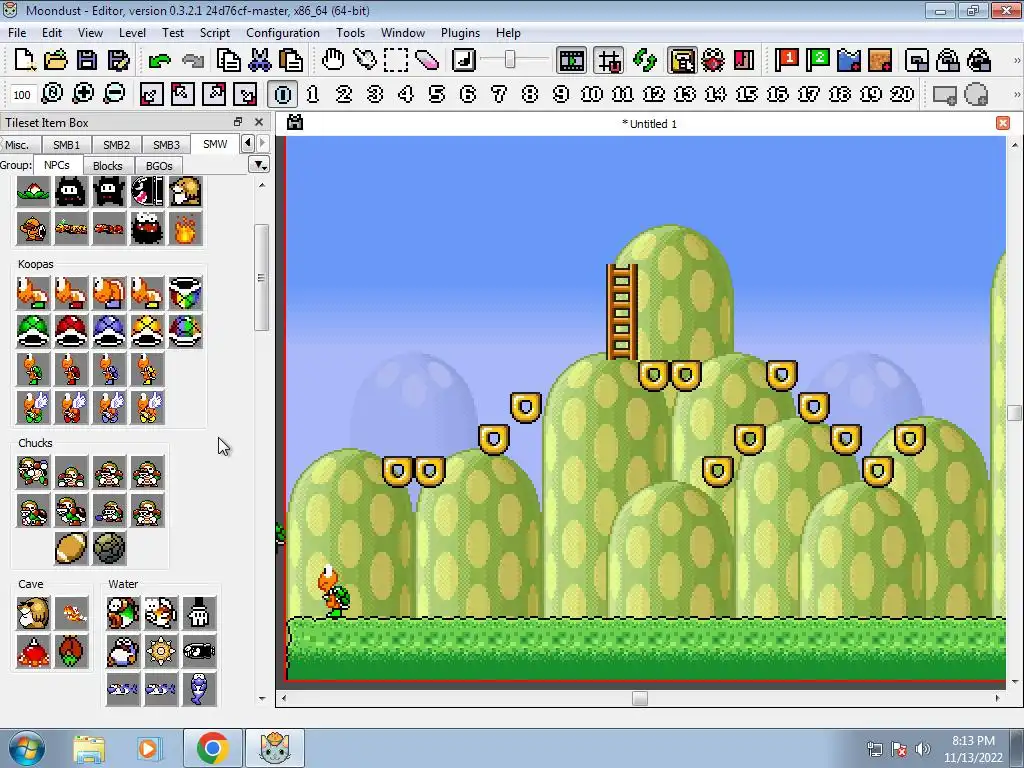Image resolution: width=1024 pixels, height=768 pixels.
Task: Select the ladder in the level
Action: 622,312
